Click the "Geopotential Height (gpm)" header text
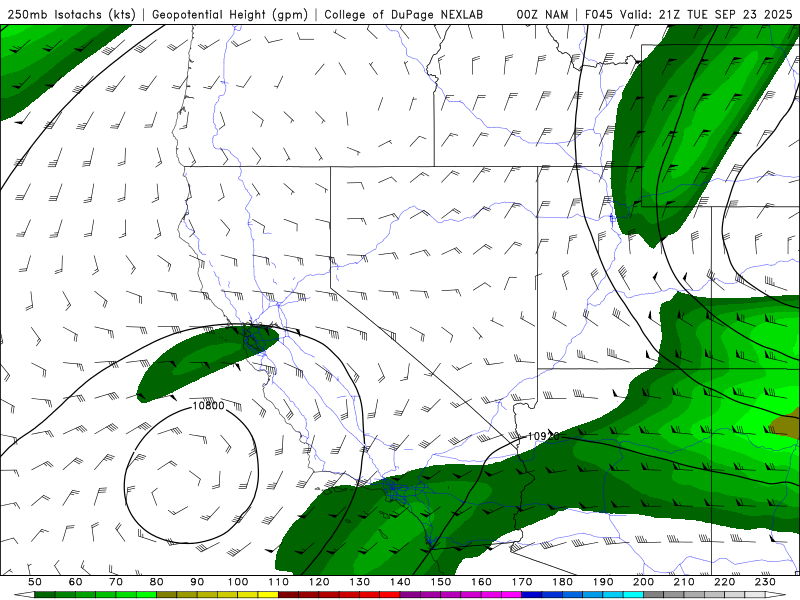The image size is (800, 600). pos(230,15)
